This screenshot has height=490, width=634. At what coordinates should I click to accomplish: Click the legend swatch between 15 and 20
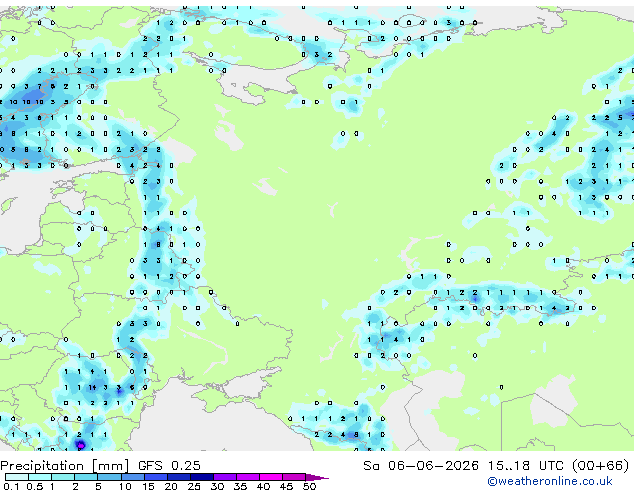click(x=155, y=477)
